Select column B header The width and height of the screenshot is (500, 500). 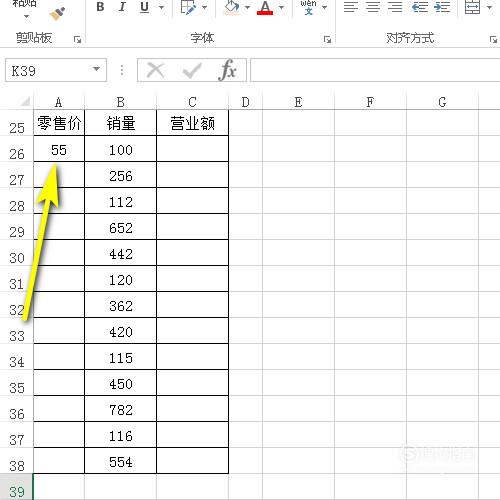click(x=120, y=102)
